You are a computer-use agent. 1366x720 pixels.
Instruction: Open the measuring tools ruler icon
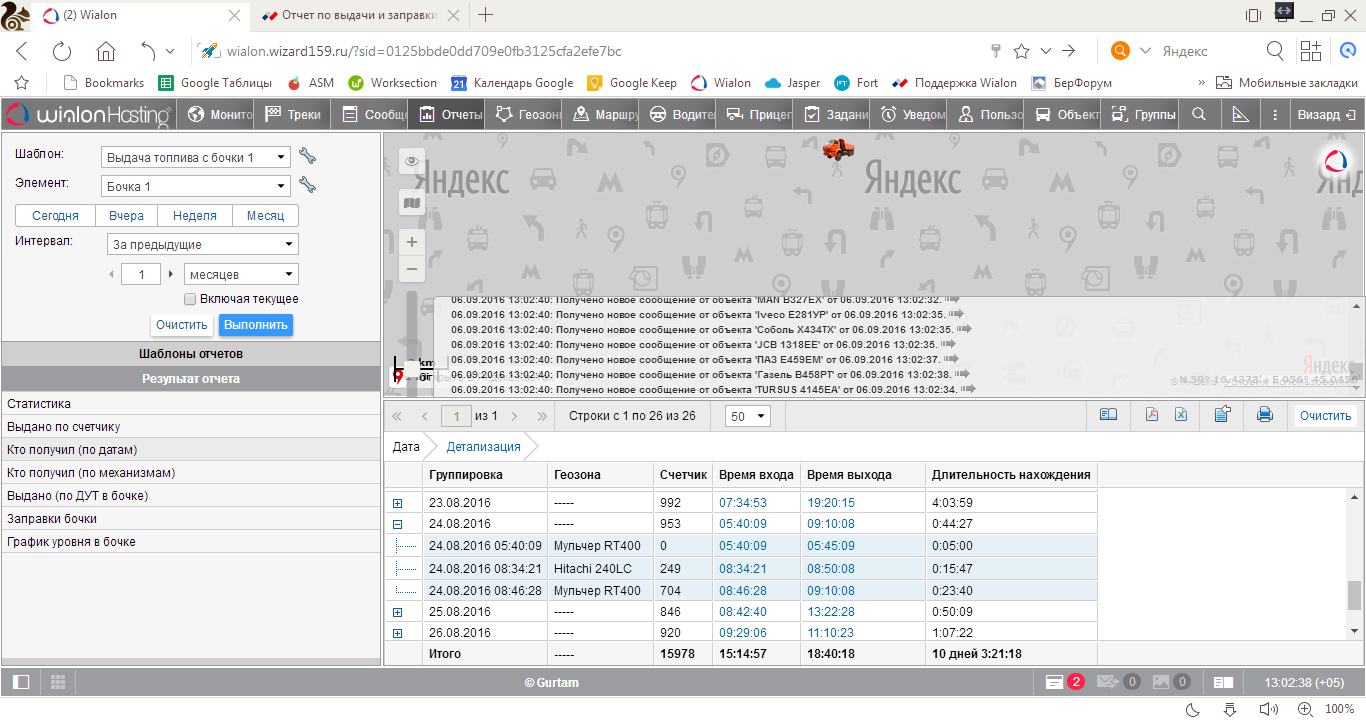(x=1241, y=115)
